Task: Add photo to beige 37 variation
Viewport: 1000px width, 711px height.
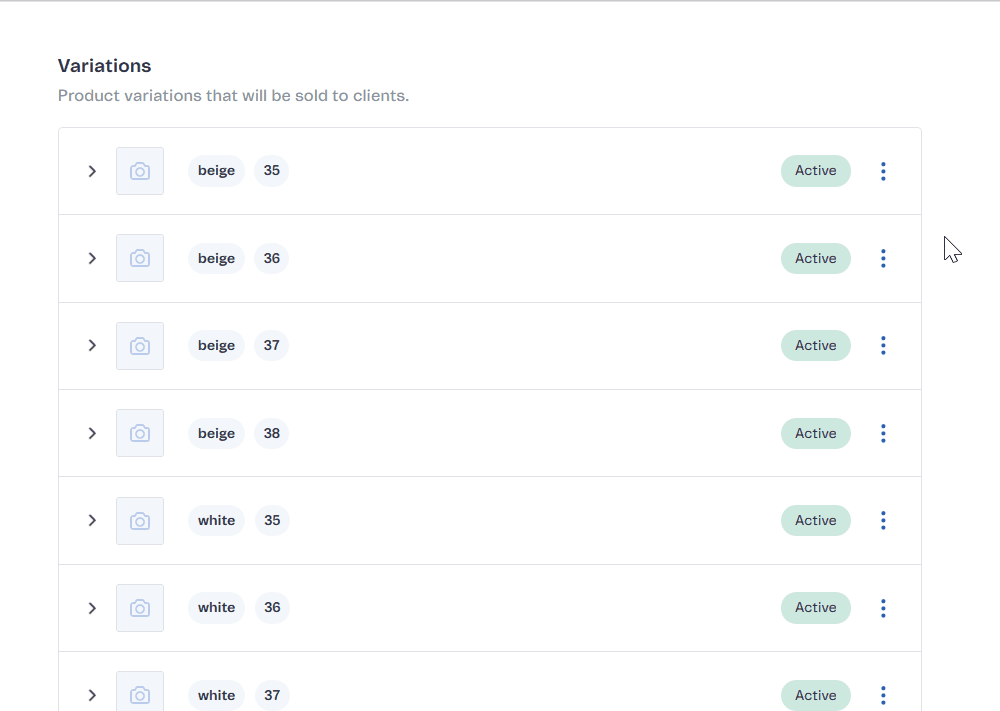Action: pyautogui.click(x=140, y=346)
